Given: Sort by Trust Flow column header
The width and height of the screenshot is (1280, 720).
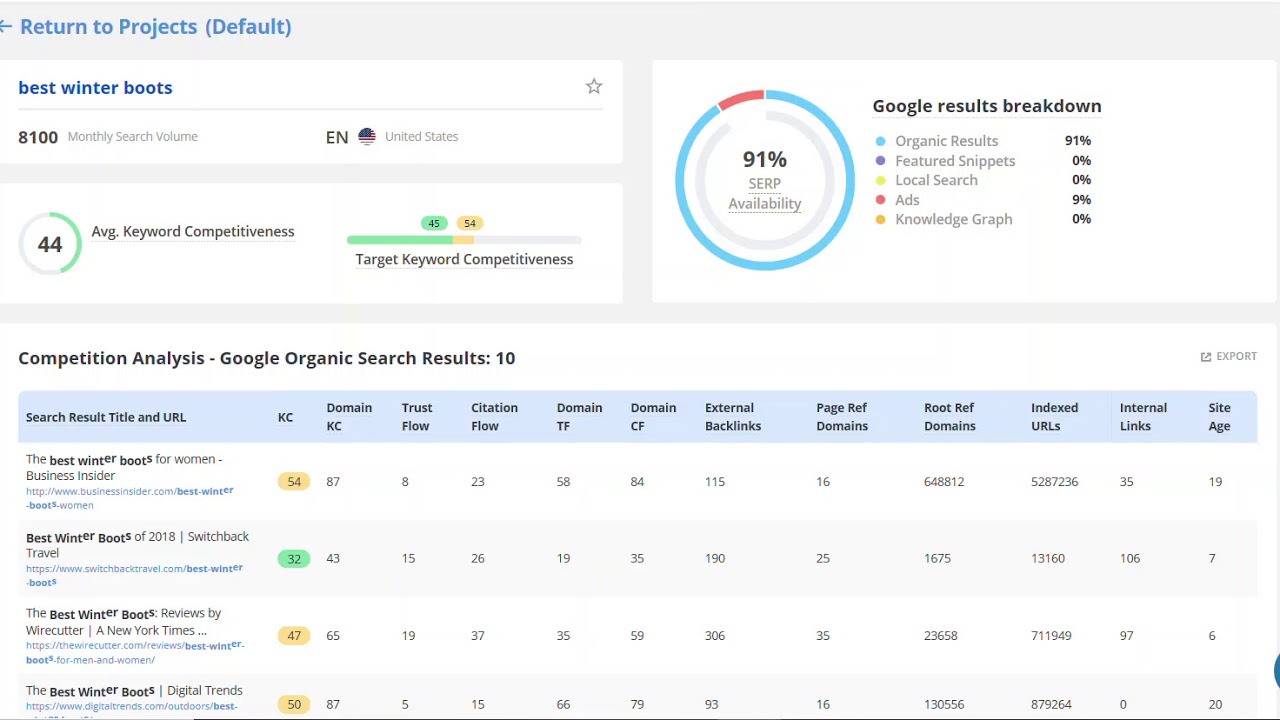Looking at the screenshot, I should tap(417, 417).
